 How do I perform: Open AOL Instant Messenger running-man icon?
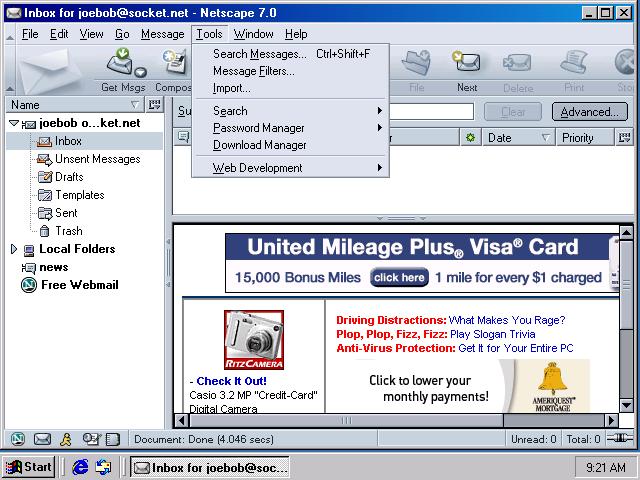(x=66, y=439)
